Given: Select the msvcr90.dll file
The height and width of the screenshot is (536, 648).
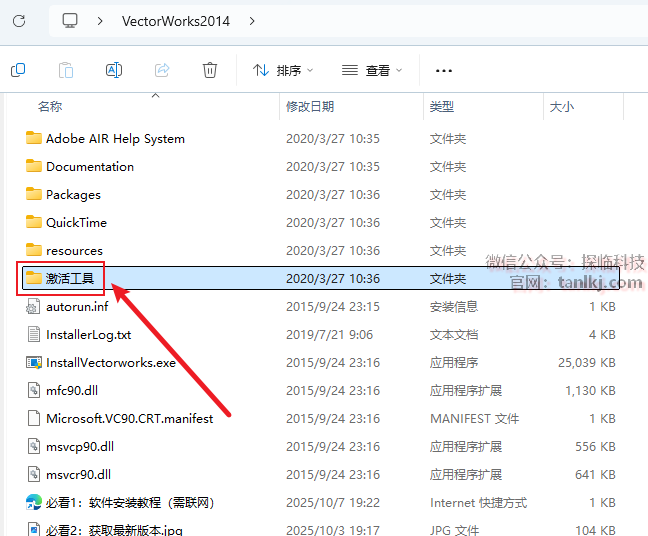Looking at the screenshot, I should (x=79, y=474).
